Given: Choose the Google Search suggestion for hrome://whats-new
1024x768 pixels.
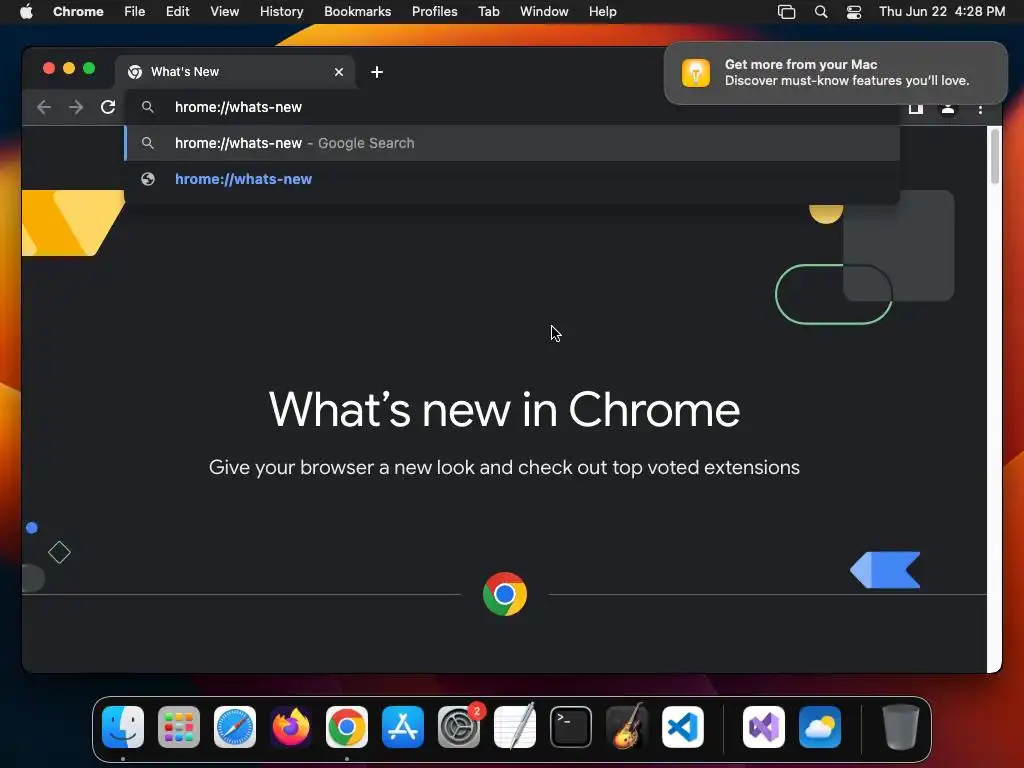Looking at the screenshot, I should [x=512, y=143].
